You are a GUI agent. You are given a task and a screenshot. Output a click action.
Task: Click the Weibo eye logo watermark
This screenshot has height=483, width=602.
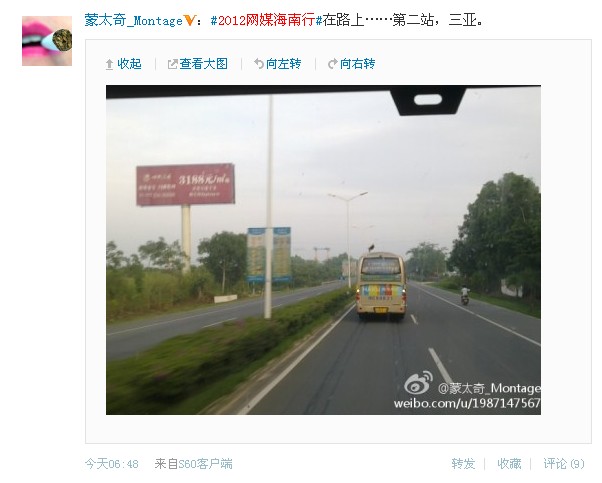(418, 382)
